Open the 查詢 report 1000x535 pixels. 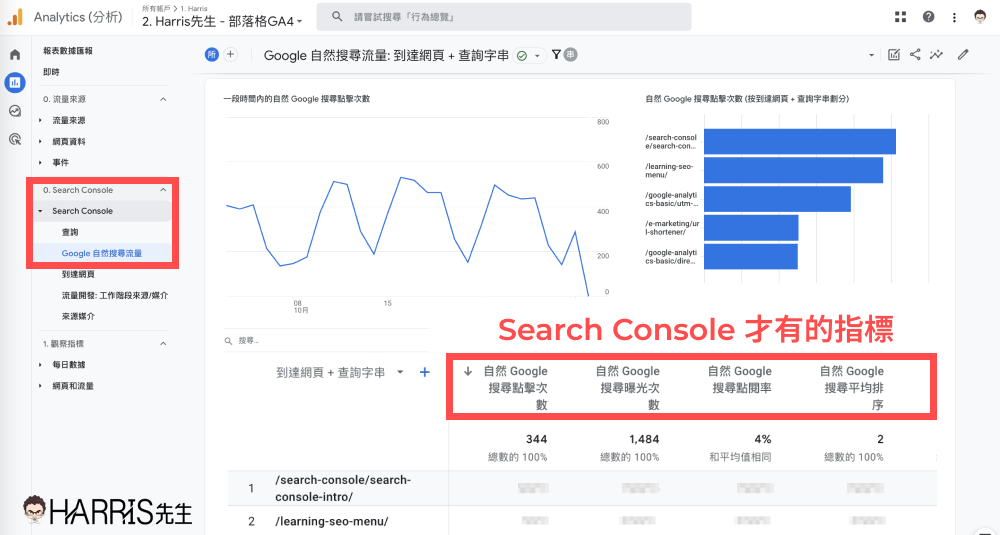[70, 232]
